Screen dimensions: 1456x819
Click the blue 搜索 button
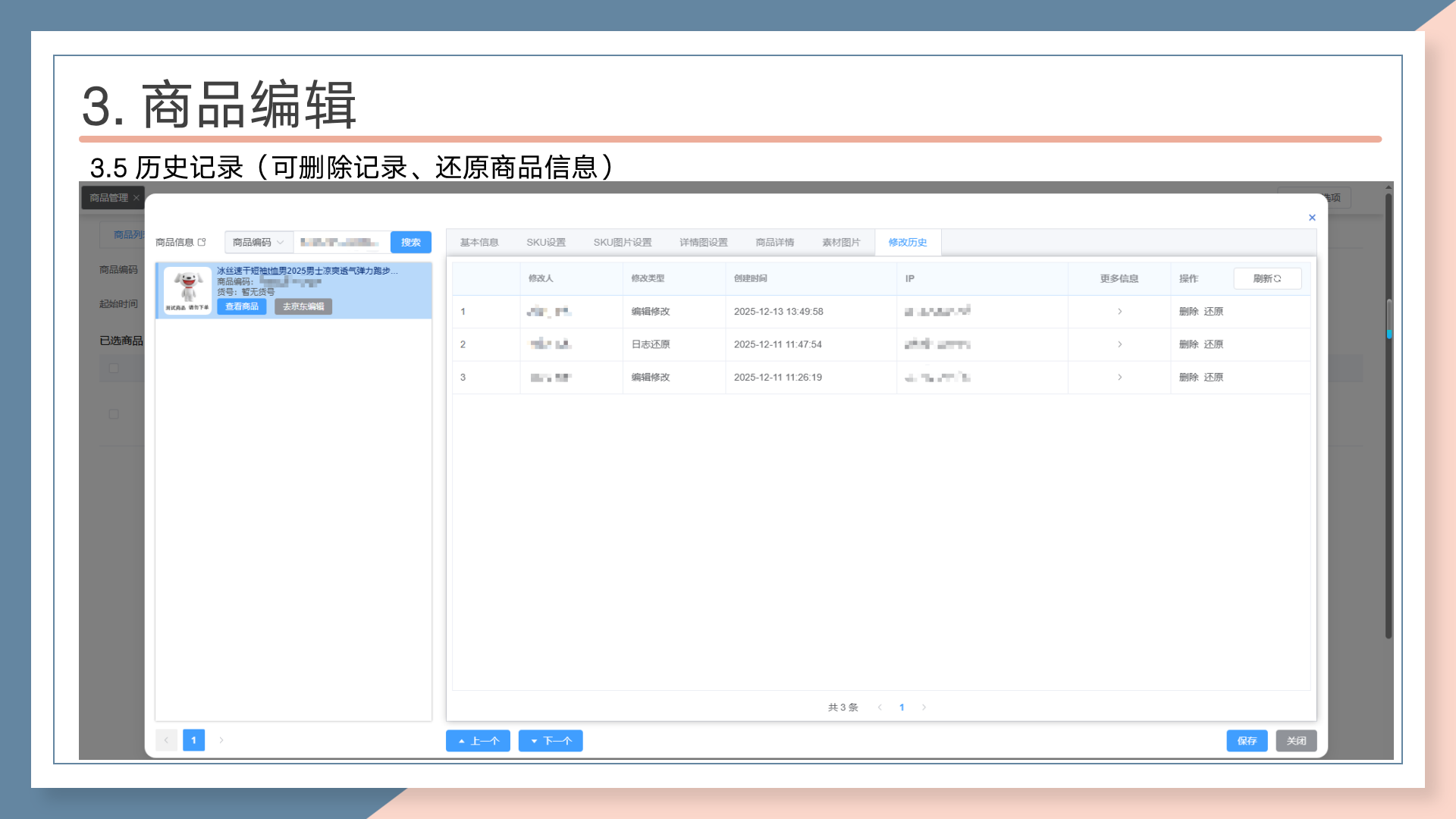[410, 243]
